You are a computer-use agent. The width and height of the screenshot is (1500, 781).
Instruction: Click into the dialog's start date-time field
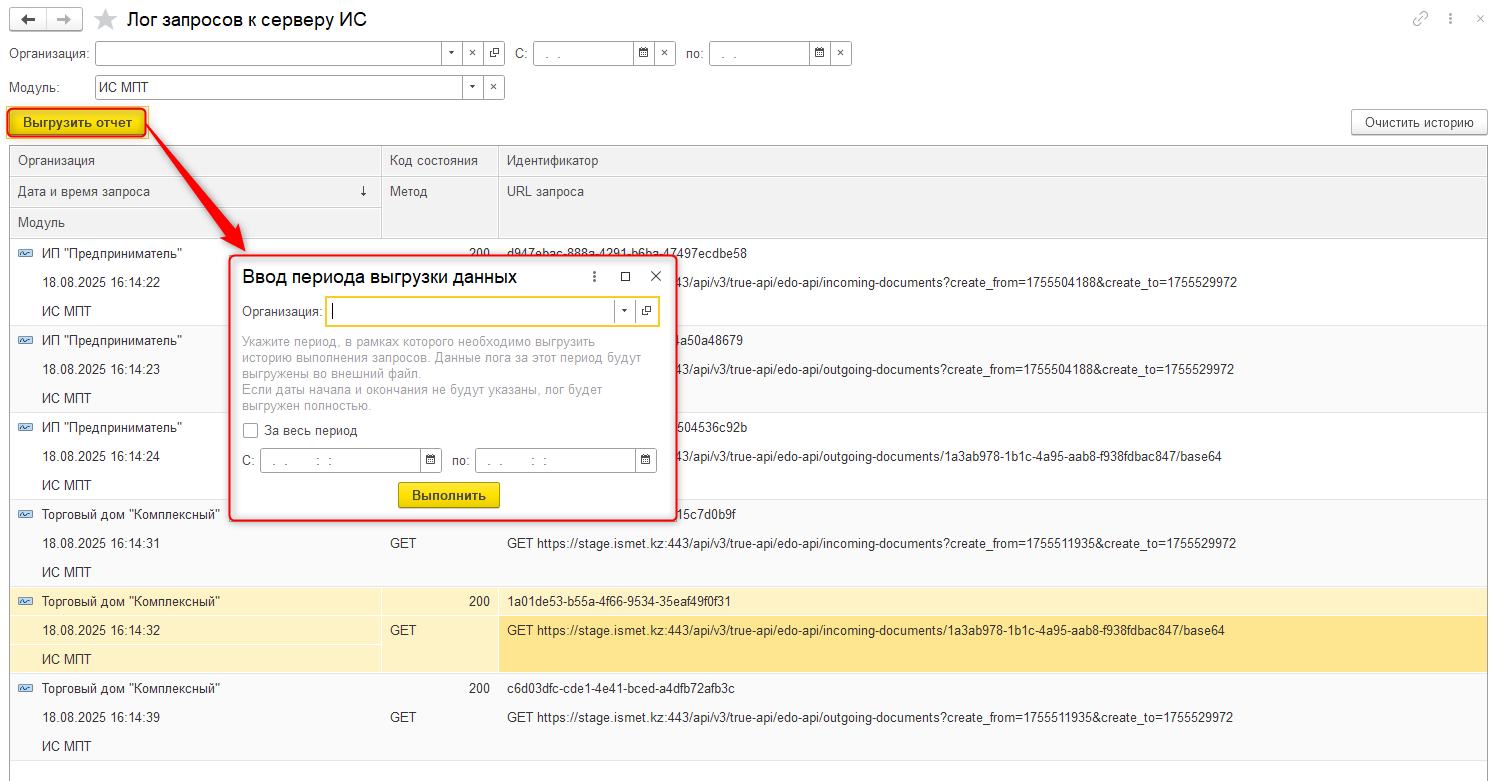[338, 461]
